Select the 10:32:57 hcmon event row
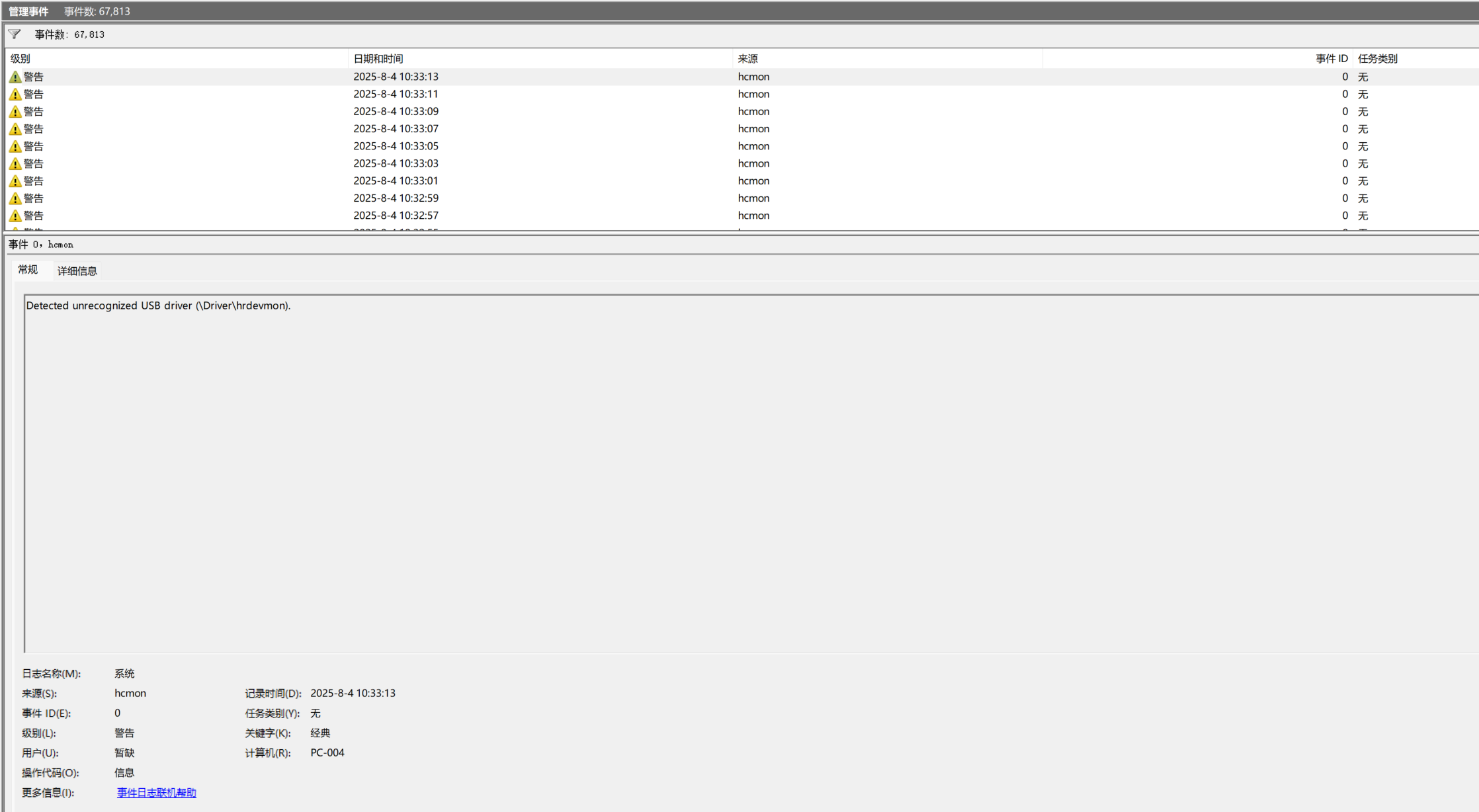 point(396,216)
